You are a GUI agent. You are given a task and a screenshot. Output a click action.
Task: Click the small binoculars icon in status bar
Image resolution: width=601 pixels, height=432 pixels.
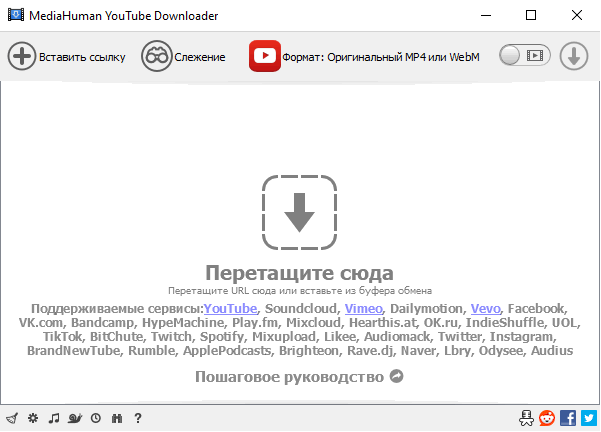(x=117, y=418)
